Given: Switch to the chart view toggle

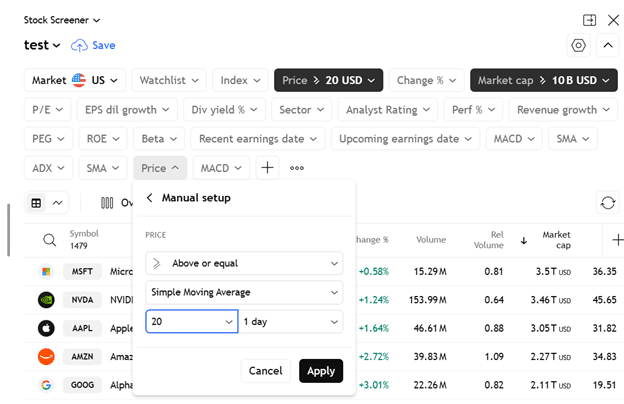Looking at the screenshot, I should pos(57,203).
